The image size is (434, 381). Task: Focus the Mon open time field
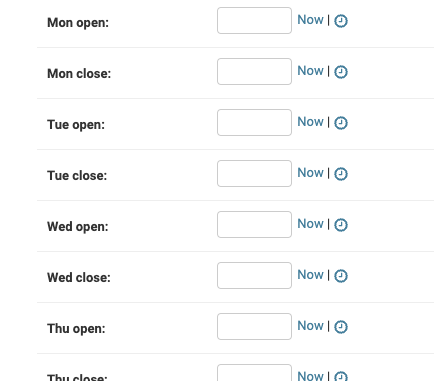pyautogui.click(x=254, y=21)
